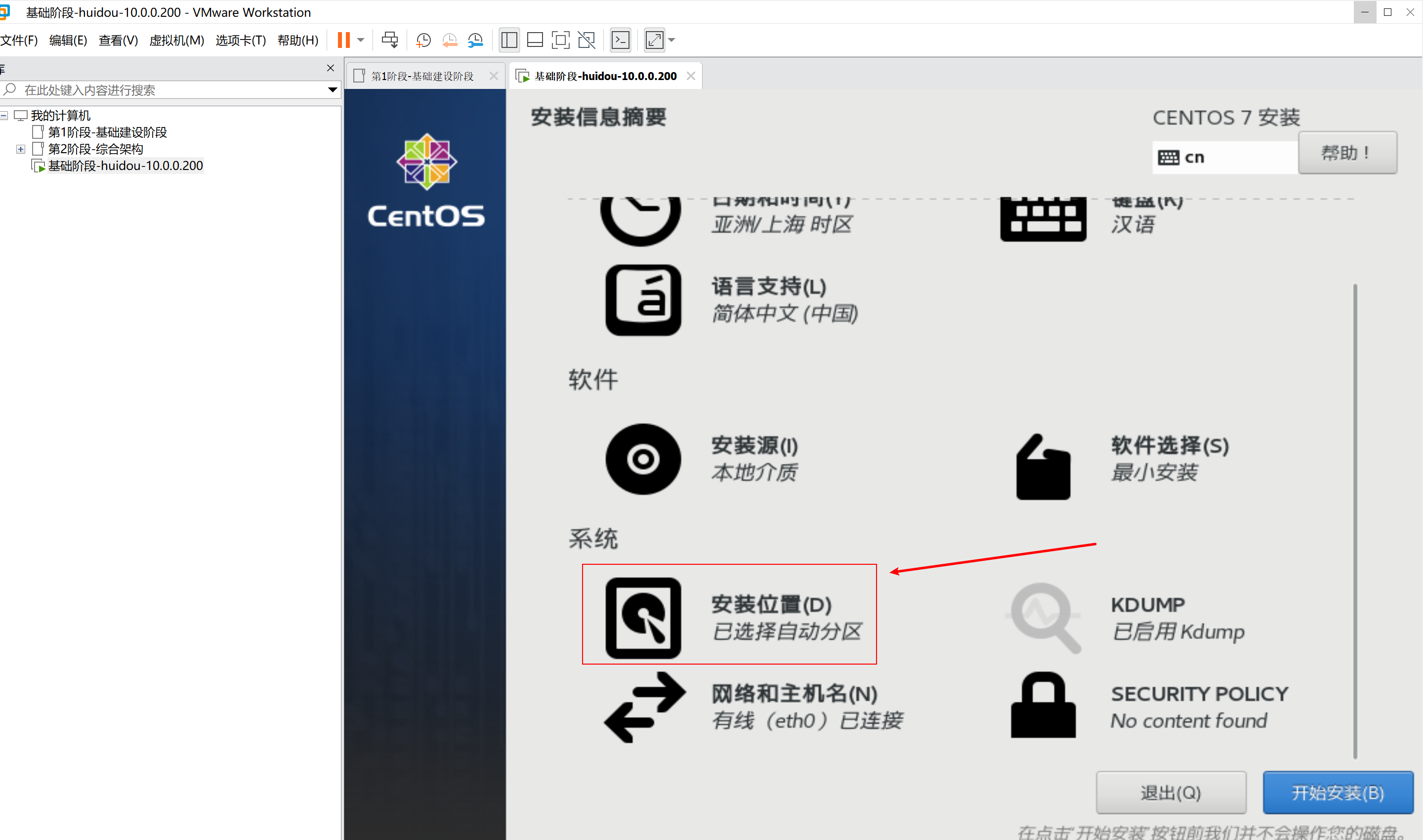Pause the running virtual machine

click(343, 40)
